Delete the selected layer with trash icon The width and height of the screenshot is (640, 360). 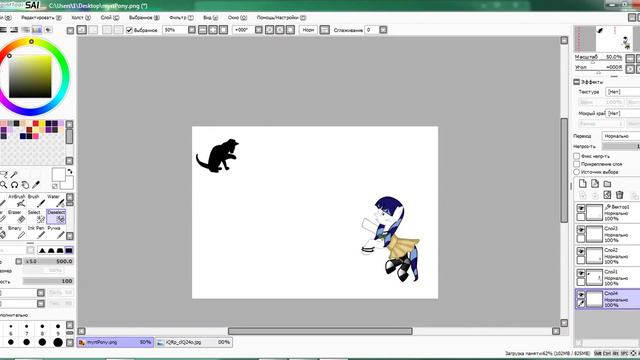tap(620, 195)
